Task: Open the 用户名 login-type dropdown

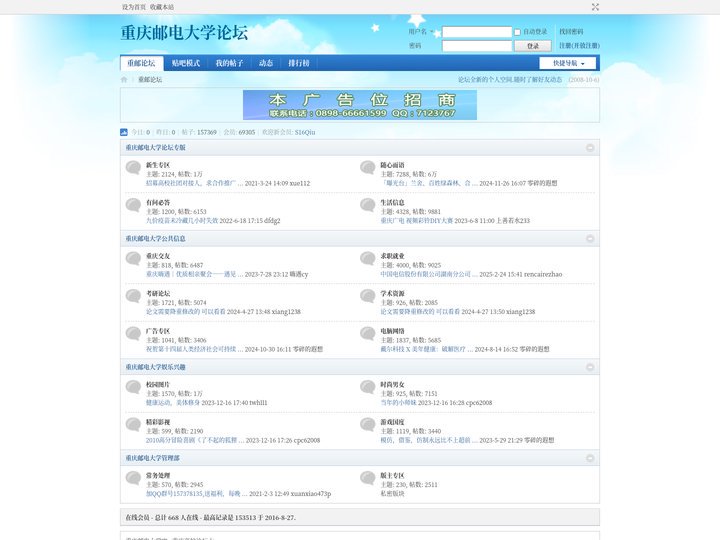Action: pos(421,32)
